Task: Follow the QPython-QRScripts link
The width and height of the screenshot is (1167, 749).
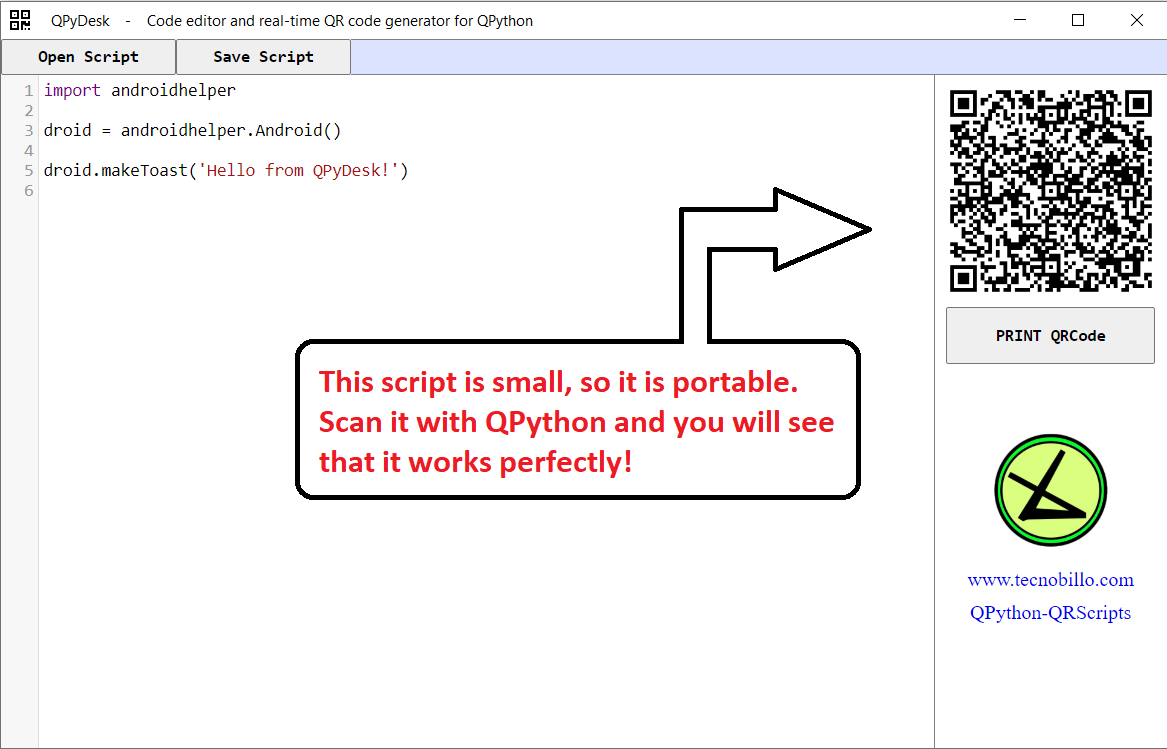Action: click(1050, 613)
